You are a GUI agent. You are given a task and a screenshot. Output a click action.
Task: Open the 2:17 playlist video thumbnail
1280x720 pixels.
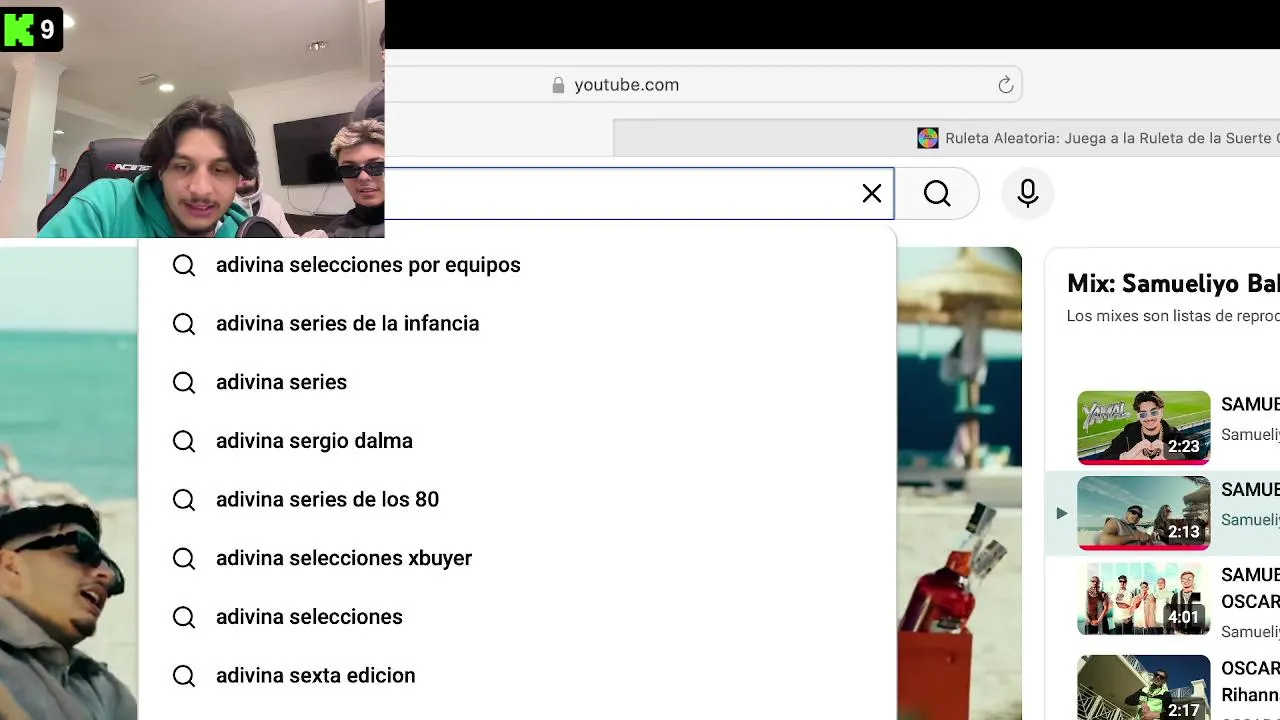click(x=1143, y=687)
